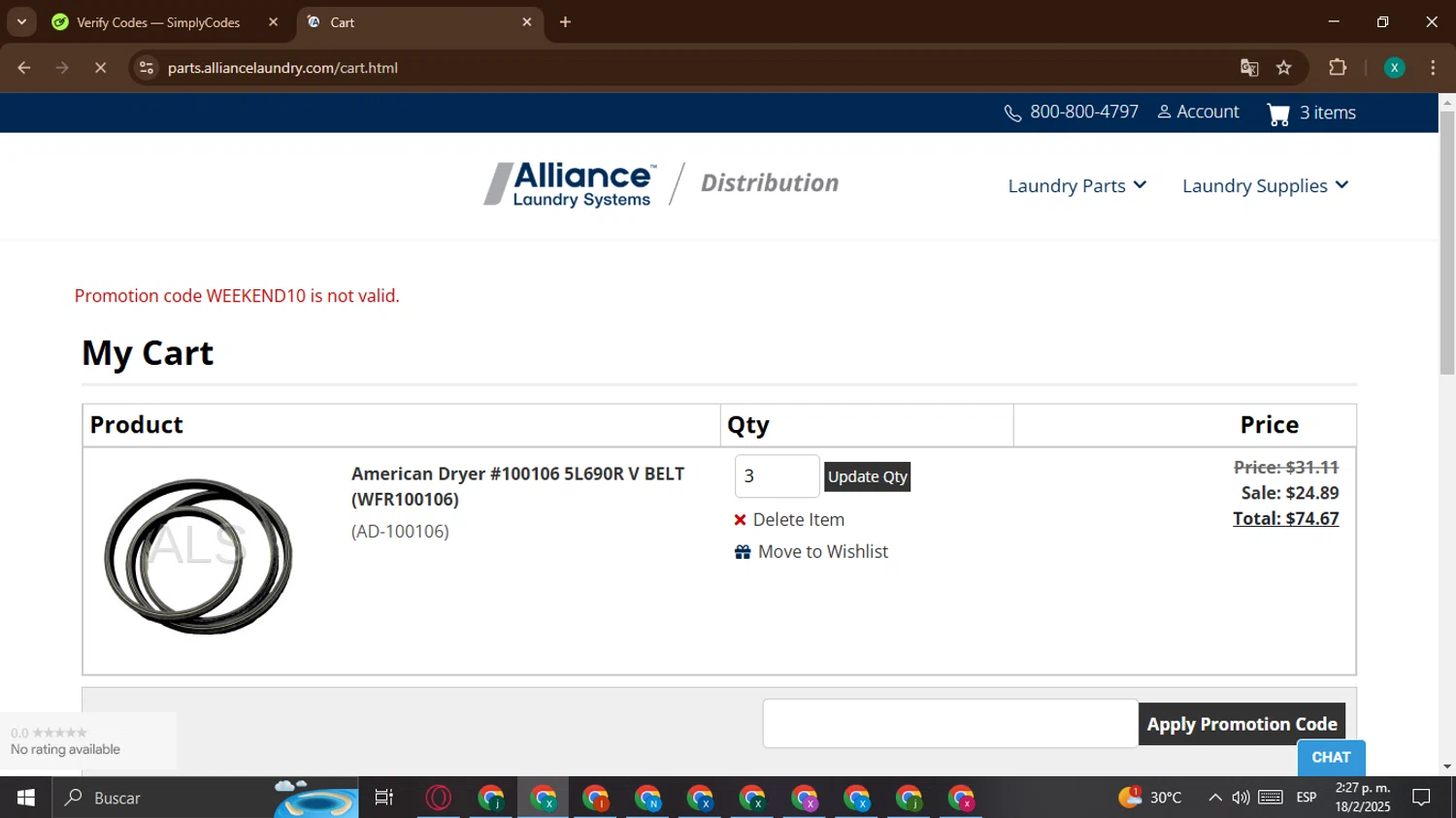Stop loading the page in browser toolbar
Viewport: 1456px width, 818px height.
(100, 68)
